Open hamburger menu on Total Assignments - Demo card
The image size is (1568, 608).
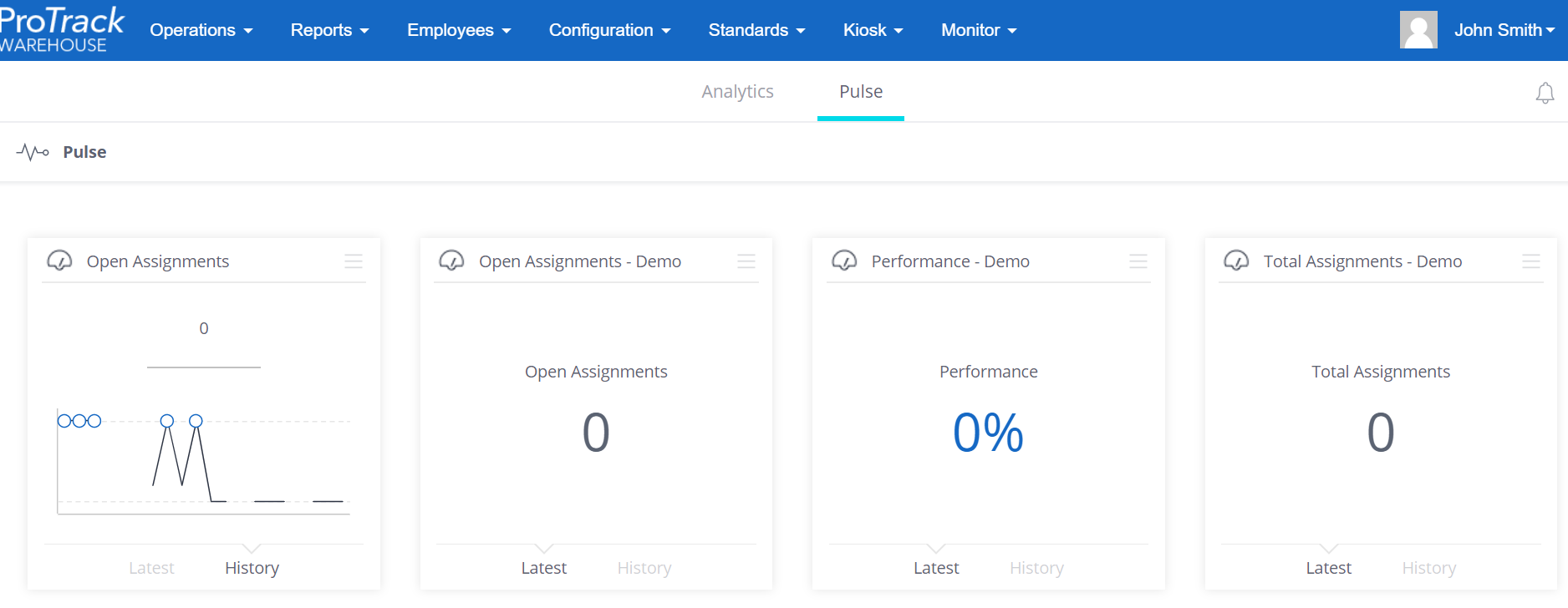pos(1530,261)
